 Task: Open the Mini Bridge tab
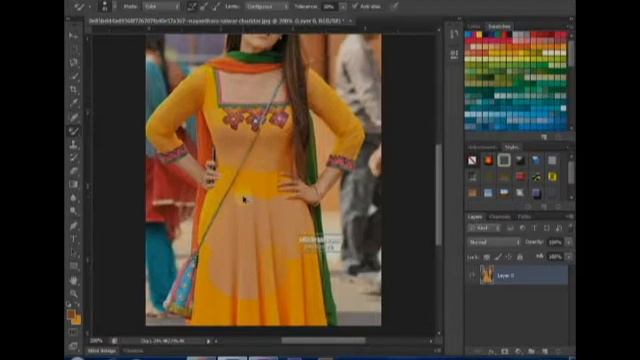tap(102, 351)
